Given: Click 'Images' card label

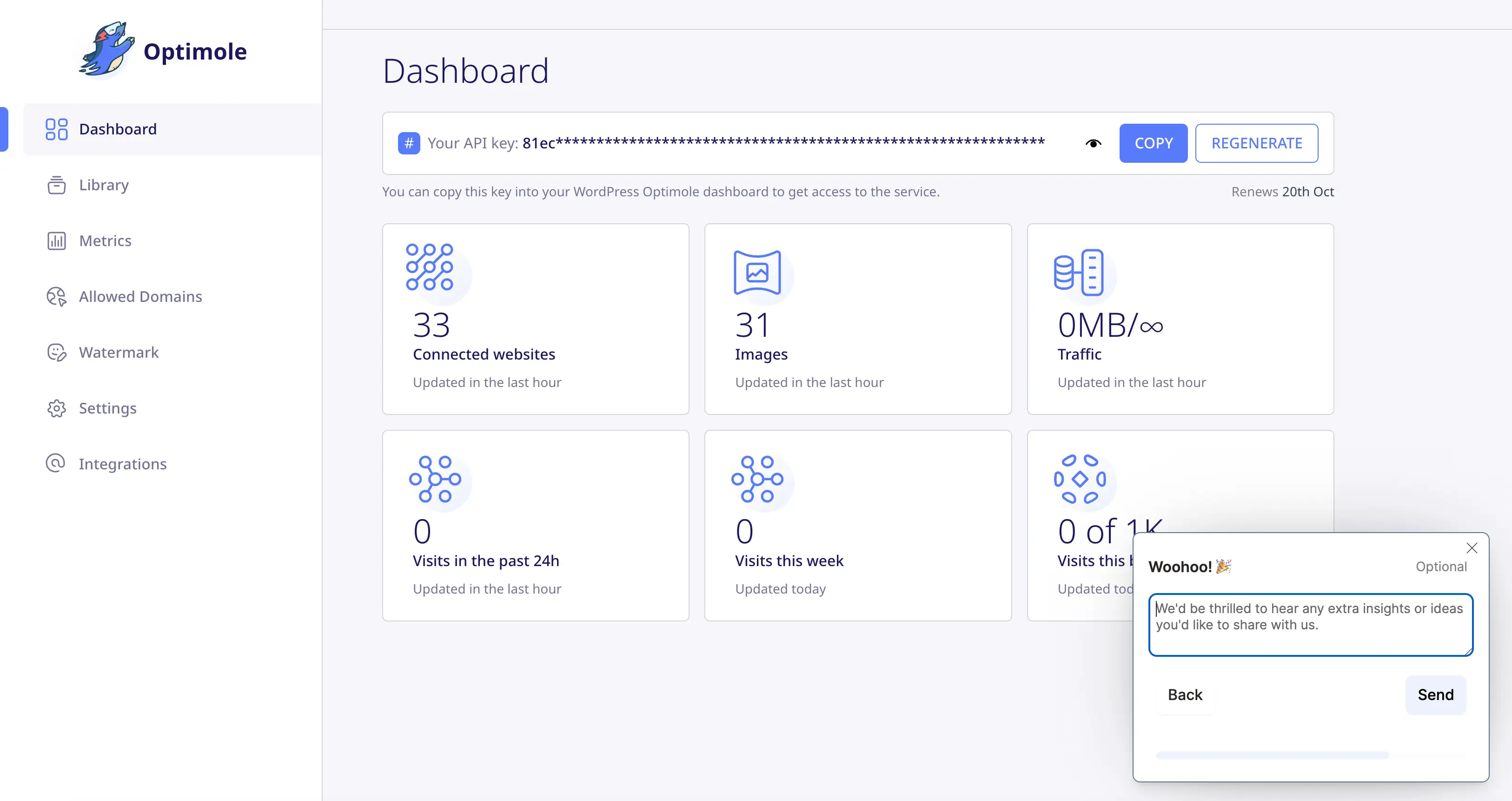Looking at the screenshot, I should (x=761, y=355).
